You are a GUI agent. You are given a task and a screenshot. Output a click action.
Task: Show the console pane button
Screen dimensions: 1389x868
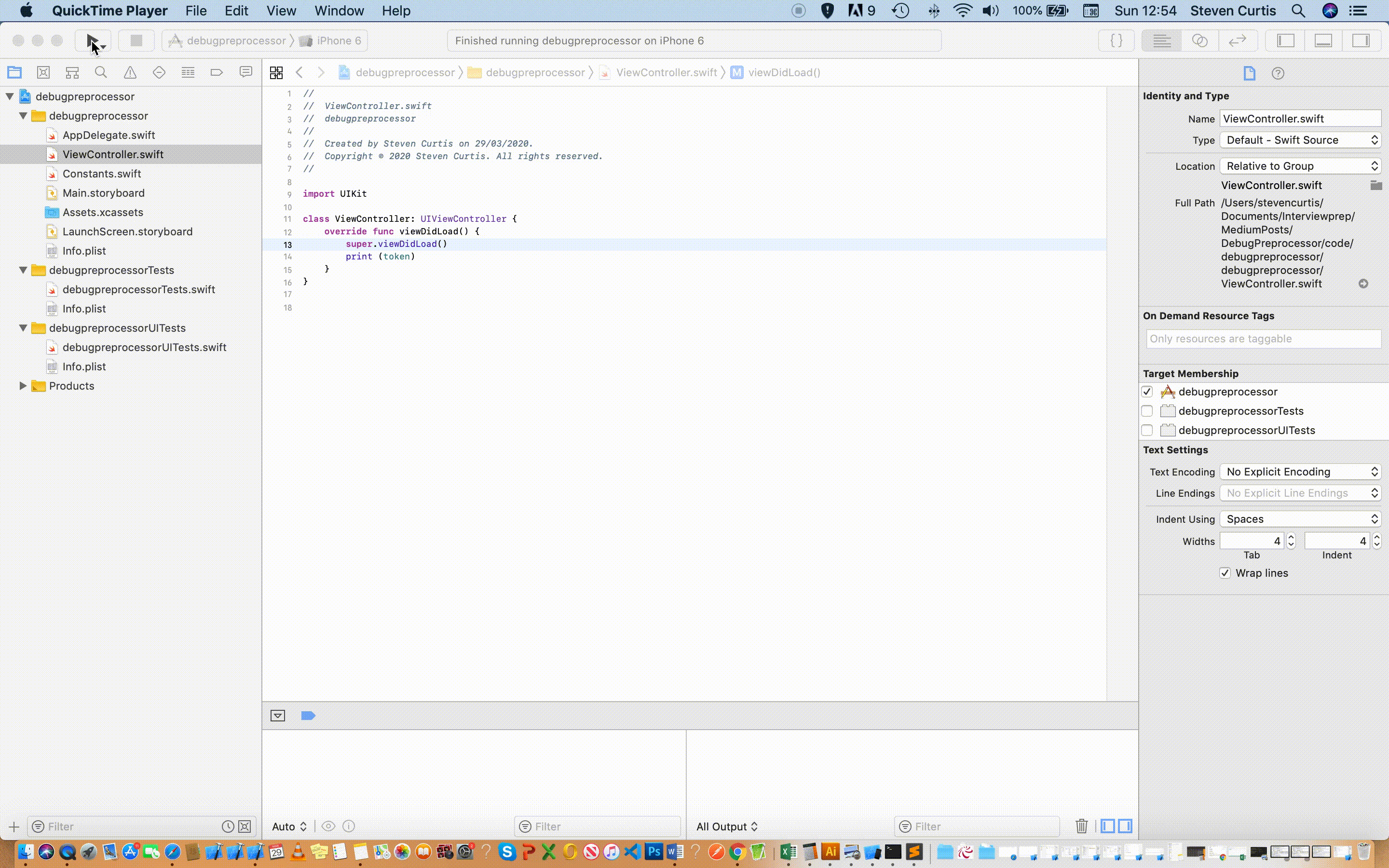click(x=1126, y=826)
